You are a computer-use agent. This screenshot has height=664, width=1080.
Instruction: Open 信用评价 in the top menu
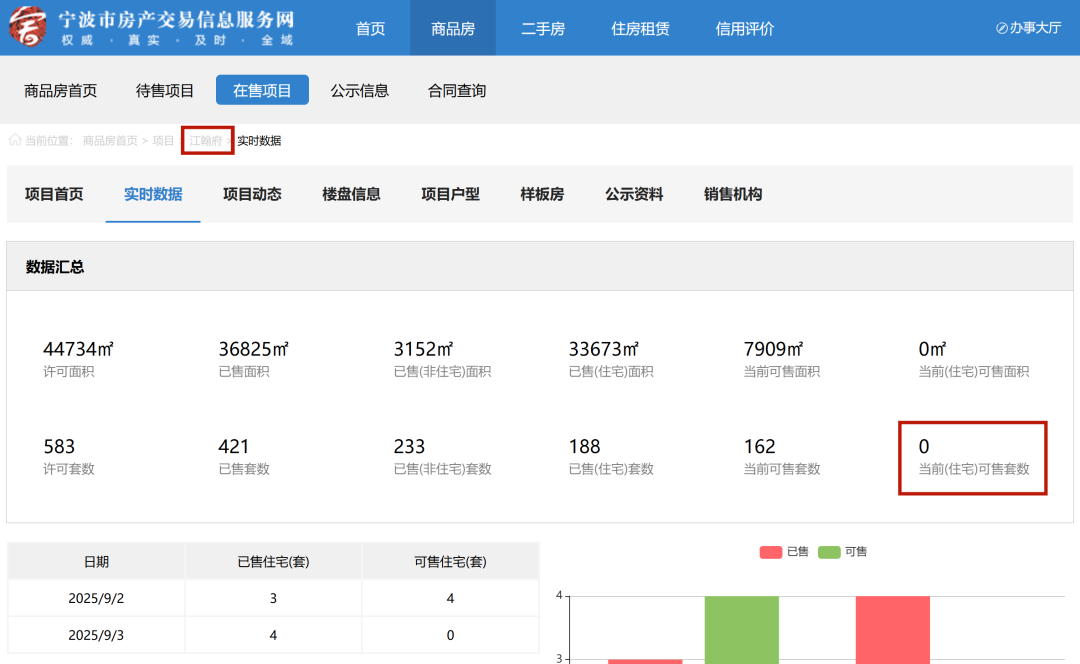pos(745,29)
